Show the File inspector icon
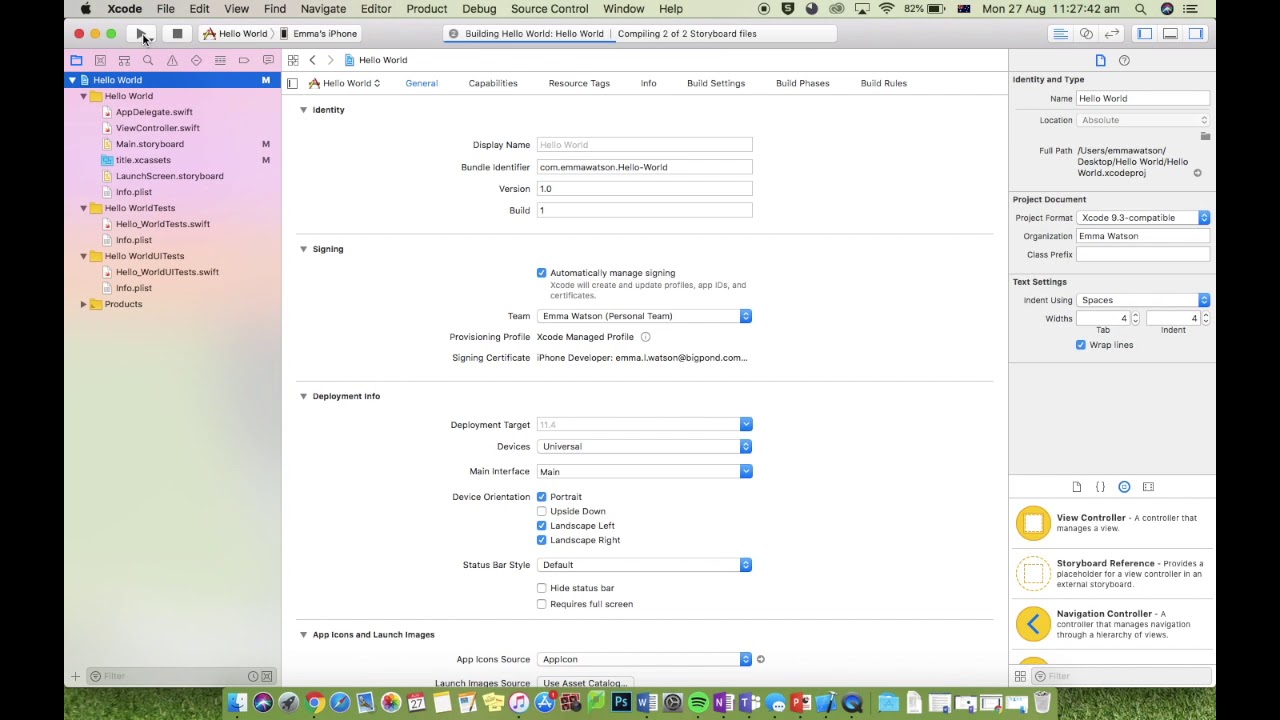The image size is (1280, 720). 1100,60
